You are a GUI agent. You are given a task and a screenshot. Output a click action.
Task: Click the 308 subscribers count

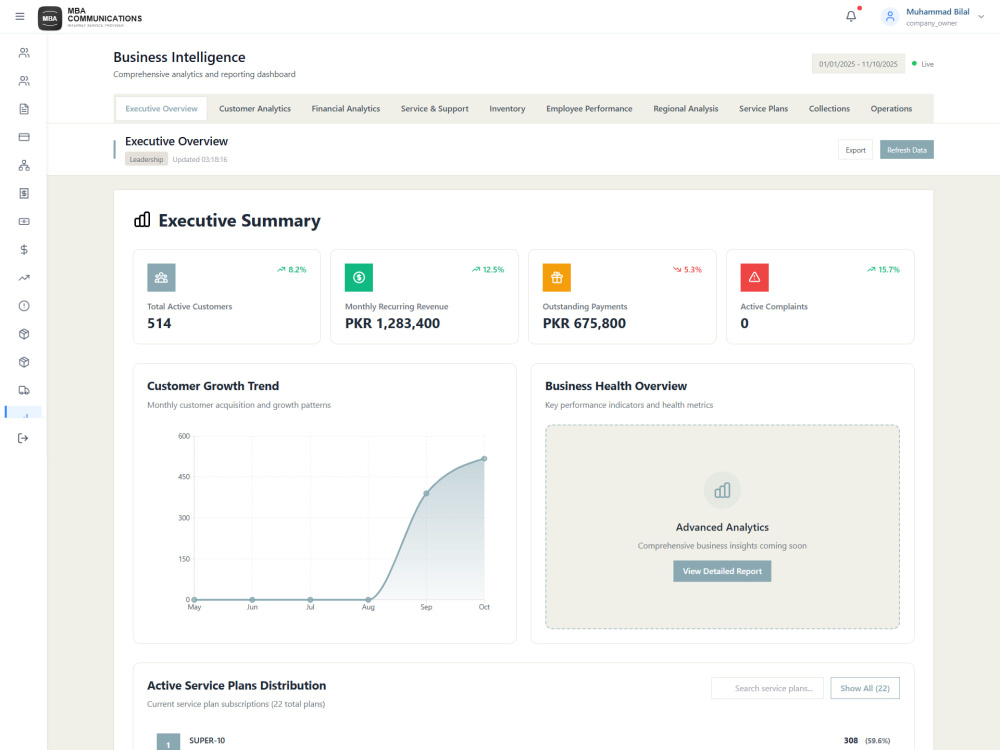coord(851,740)
